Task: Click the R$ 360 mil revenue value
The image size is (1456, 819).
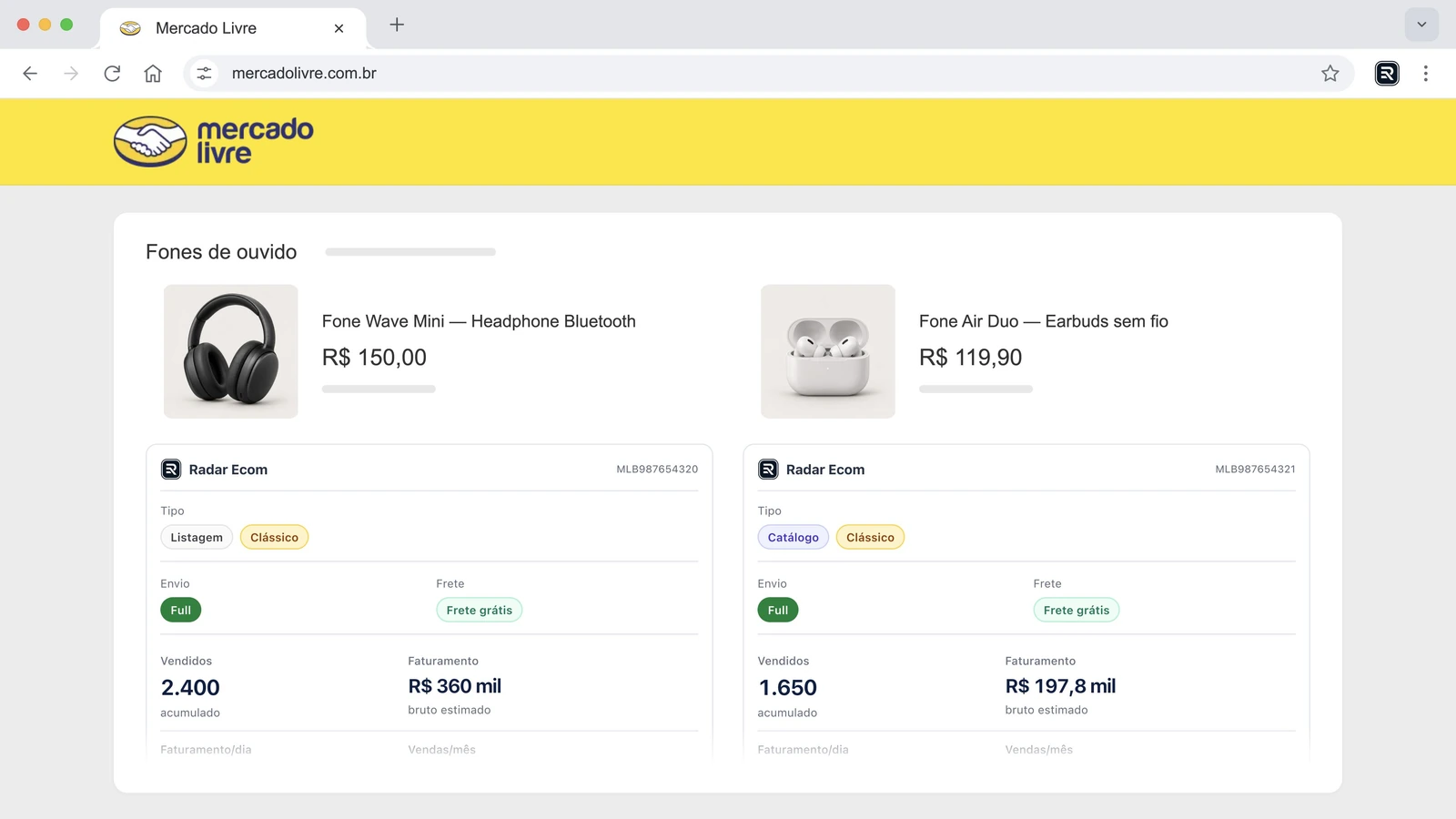Action: [455, 686]
